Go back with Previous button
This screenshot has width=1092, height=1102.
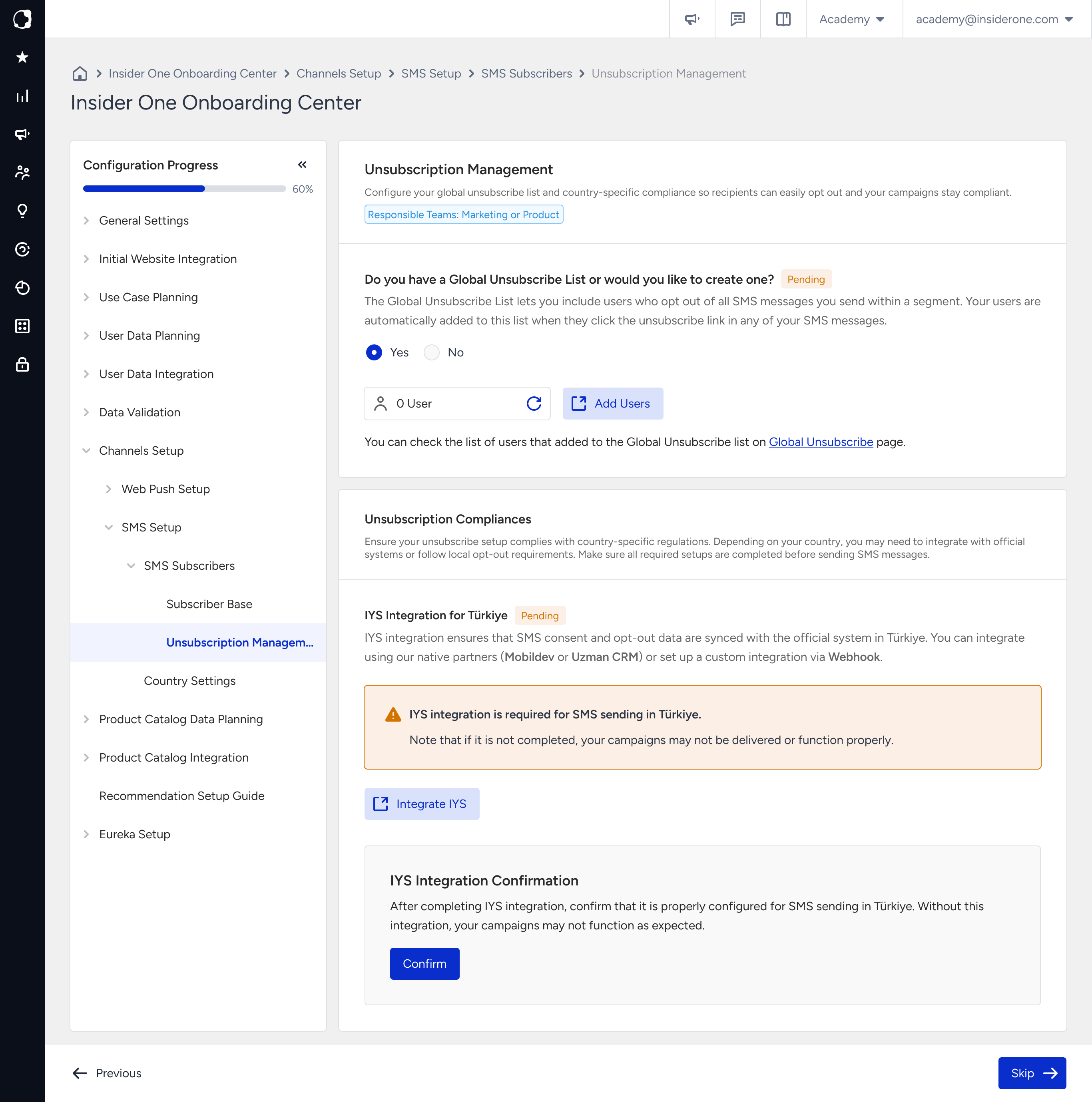107,1073
